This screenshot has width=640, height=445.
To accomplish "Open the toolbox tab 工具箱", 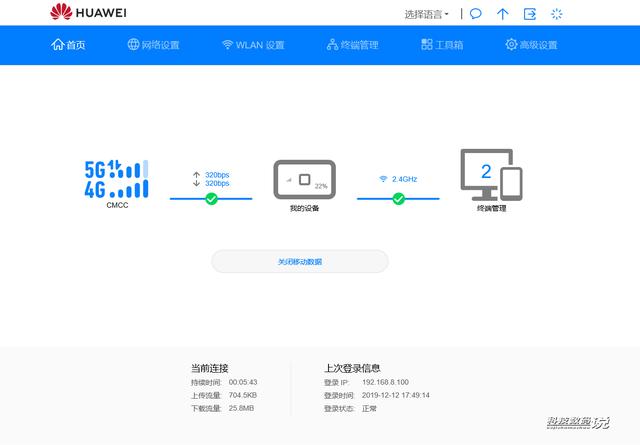I will [x=442, y=44].
